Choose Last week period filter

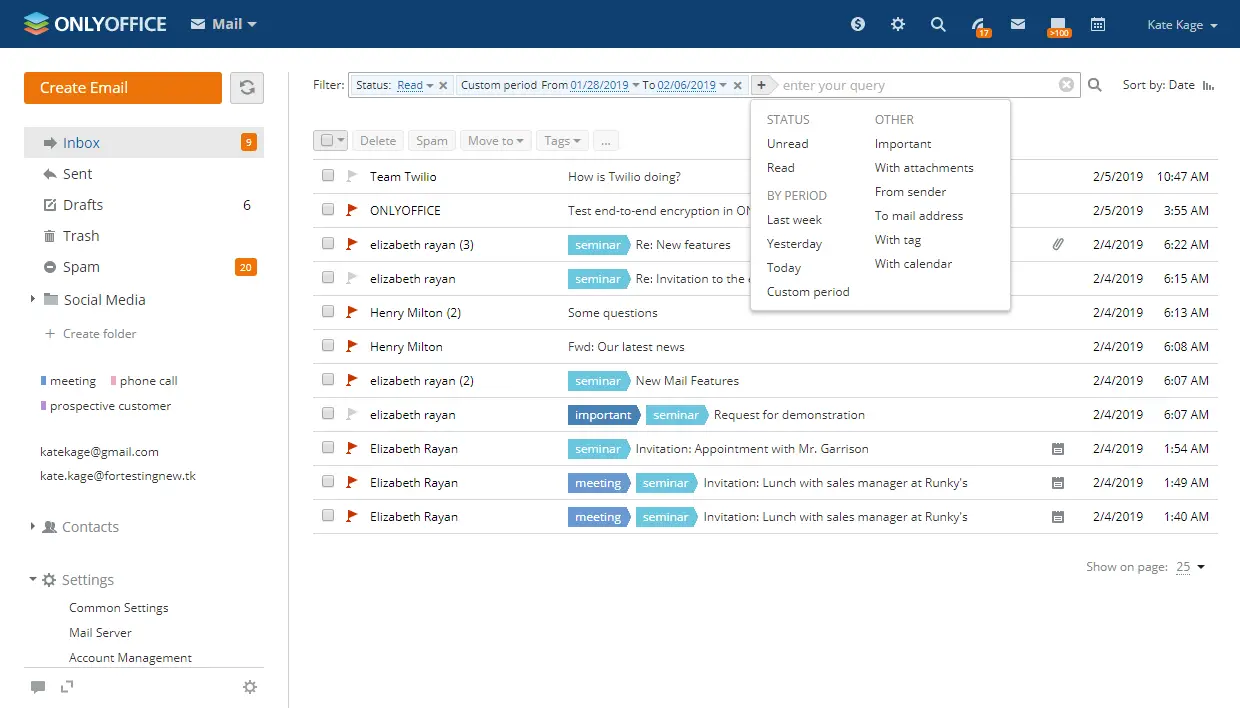(x=794, y=220)
